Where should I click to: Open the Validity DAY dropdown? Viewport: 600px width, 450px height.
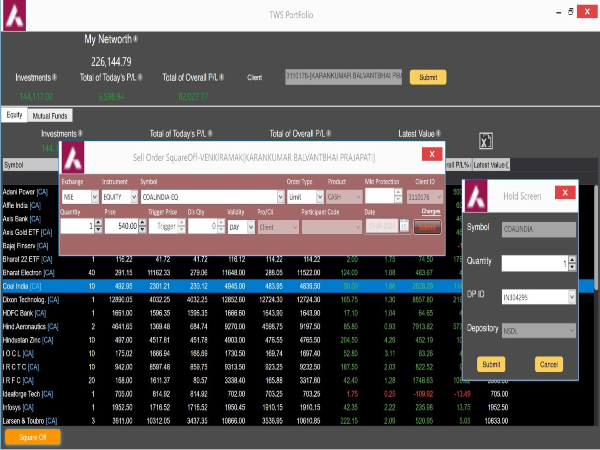[251, 227]
